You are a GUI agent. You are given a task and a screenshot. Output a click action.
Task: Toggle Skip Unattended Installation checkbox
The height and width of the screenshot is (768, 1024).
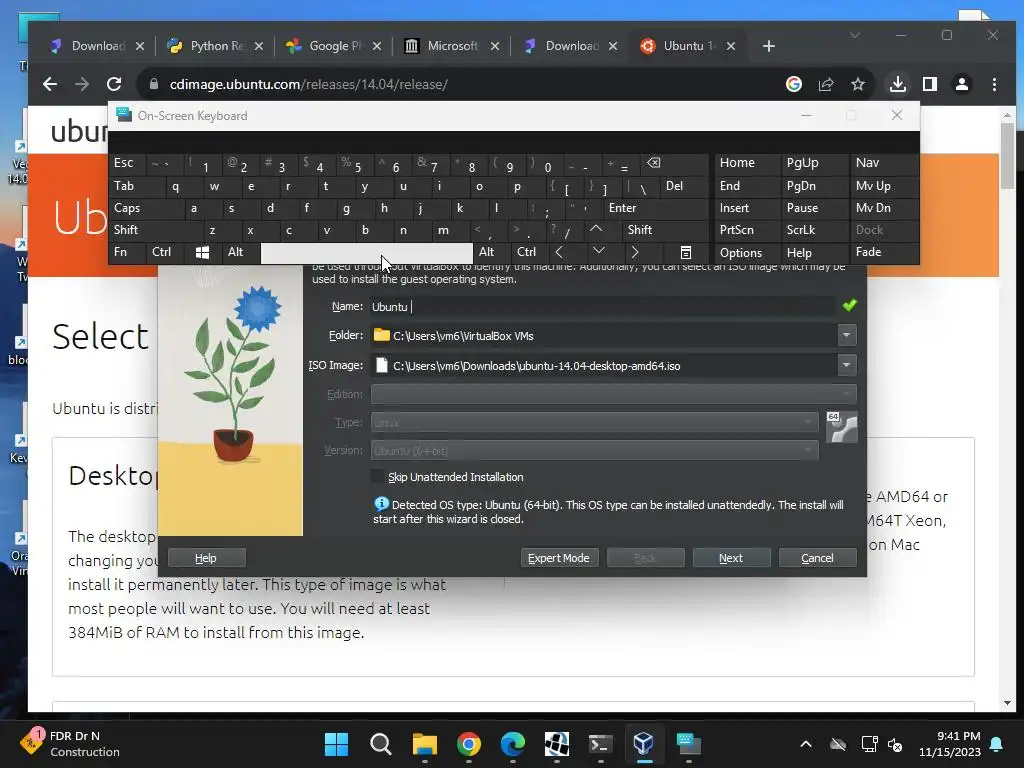coord(377,477)
